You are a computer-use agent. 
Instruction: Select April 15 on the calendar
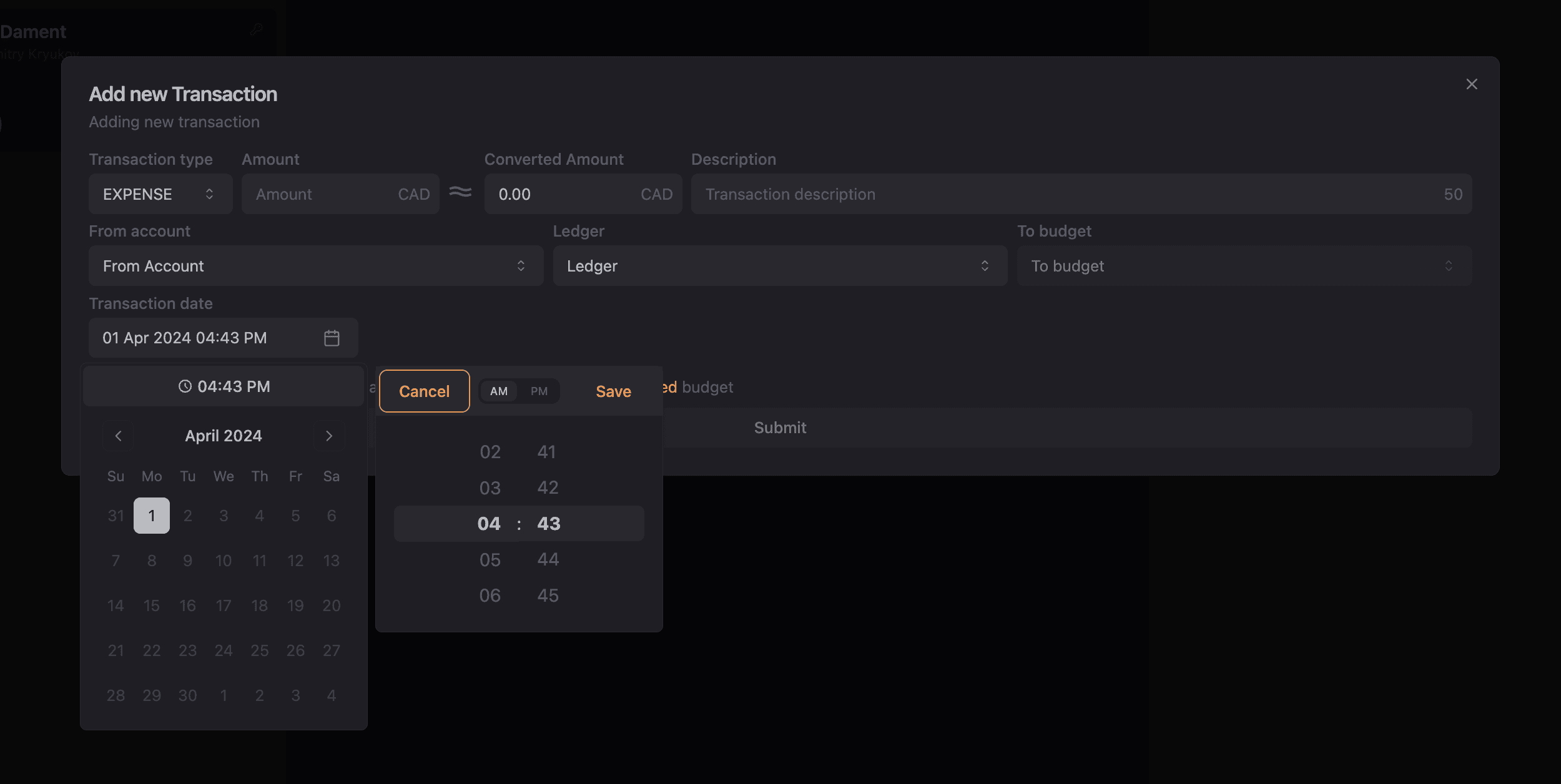[151, 605]
